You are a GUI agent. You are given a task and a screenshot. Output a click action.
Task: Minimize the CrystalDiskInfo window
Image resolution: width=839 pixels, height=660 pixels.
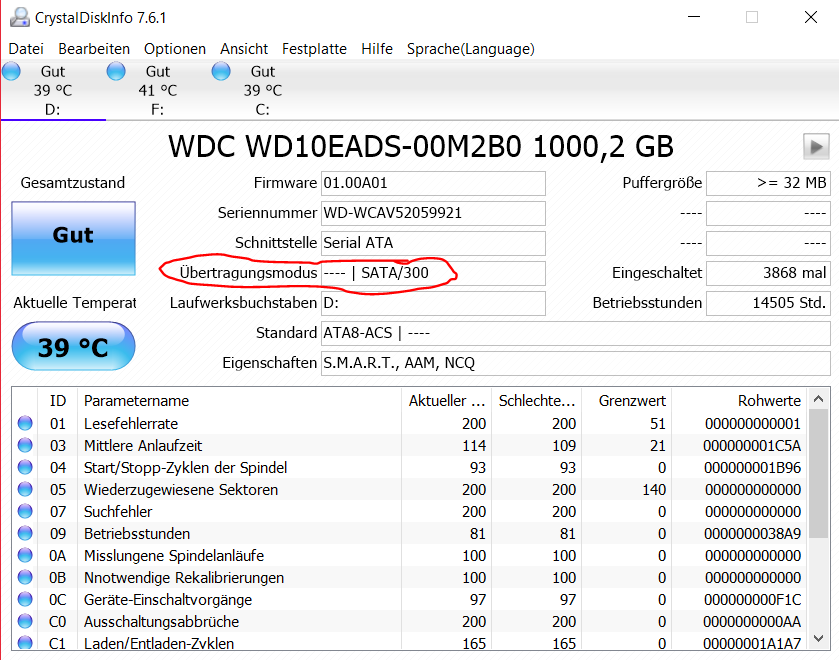click(x=694, y=17)
